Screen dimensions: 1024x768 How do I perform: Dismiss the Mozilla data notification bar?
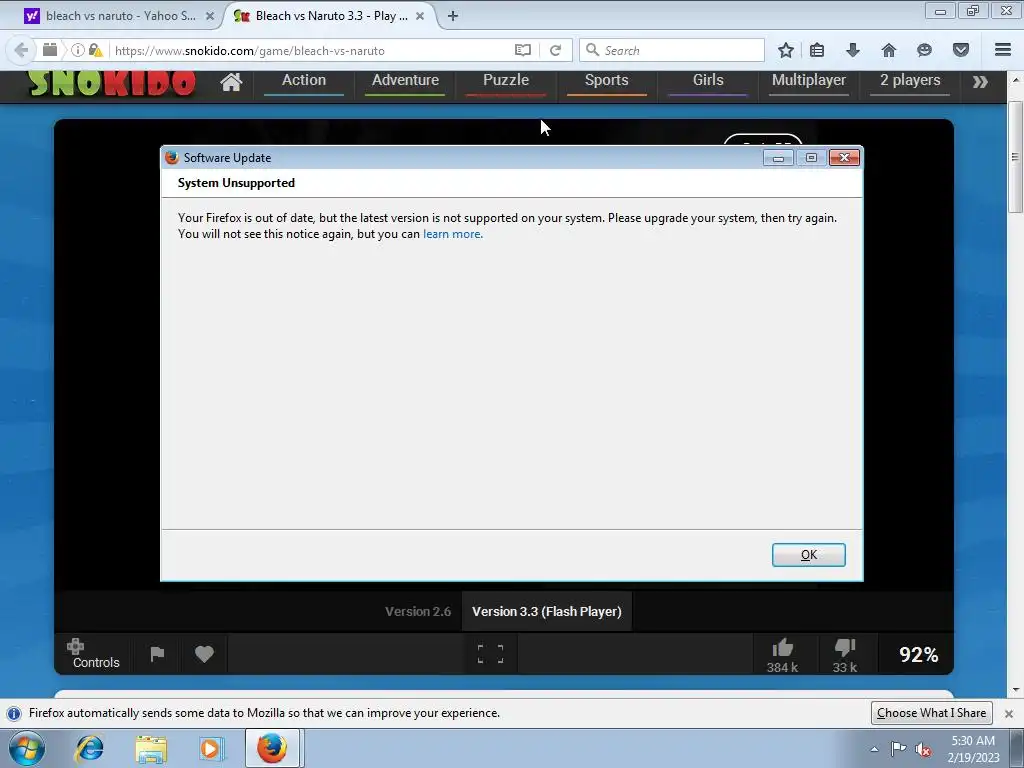coord(1008,713)
